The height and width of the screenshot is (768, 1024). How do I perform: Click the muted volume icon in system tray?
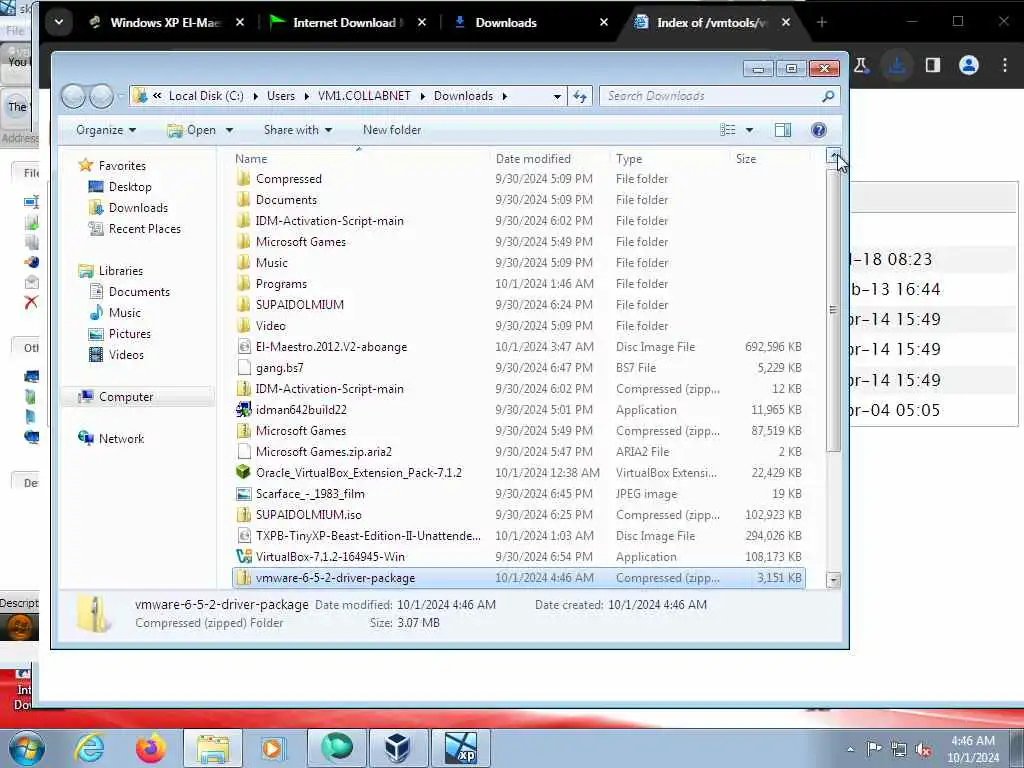tap(923, 749)
